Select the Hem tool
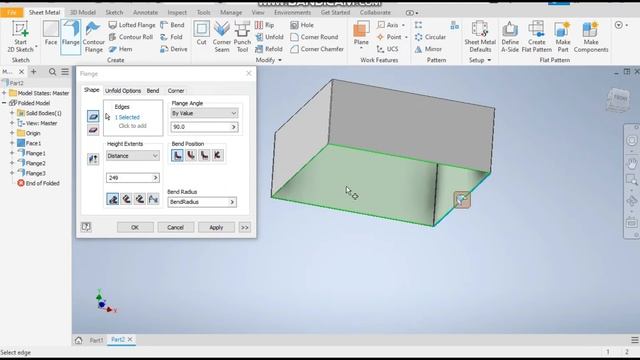640x360 pixels. coord(120,49)
